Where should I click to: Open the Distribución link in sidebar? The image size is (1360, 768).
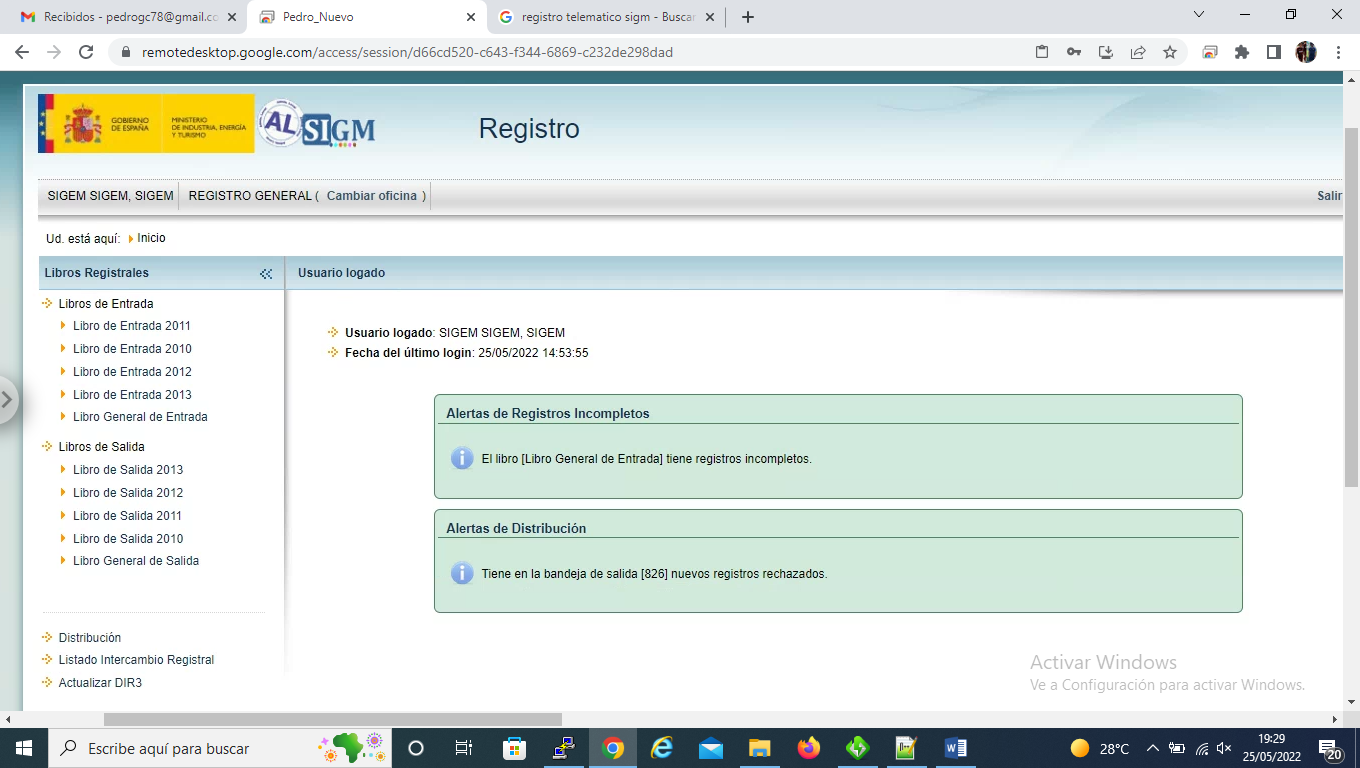90,638
